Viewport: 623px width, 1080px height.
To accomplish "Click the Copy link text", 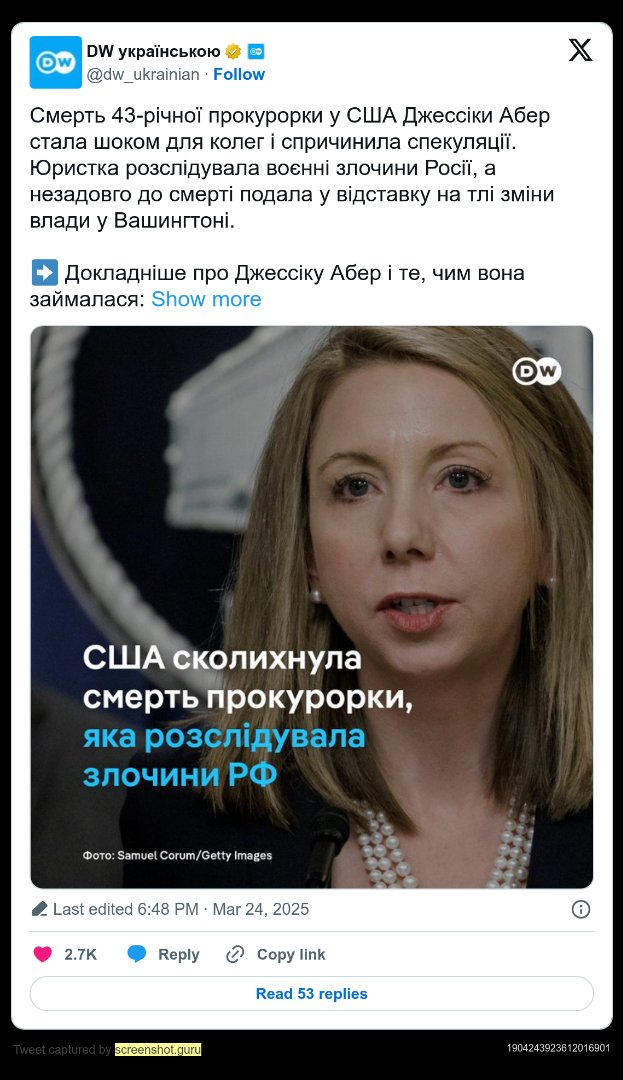I will (291, 955).
